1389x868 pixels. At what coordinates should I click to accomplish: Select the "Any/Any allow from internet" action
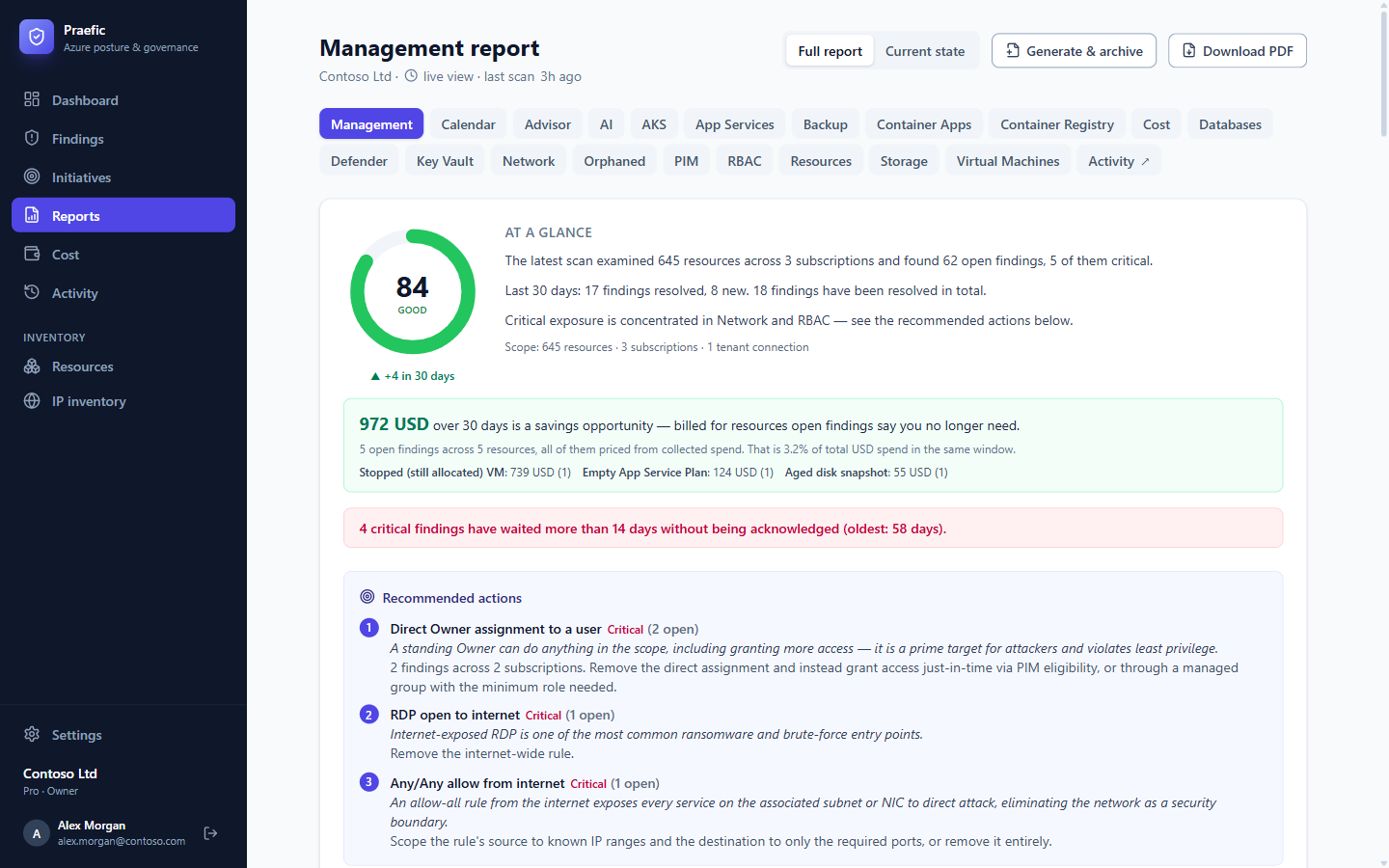pos(477,783)
